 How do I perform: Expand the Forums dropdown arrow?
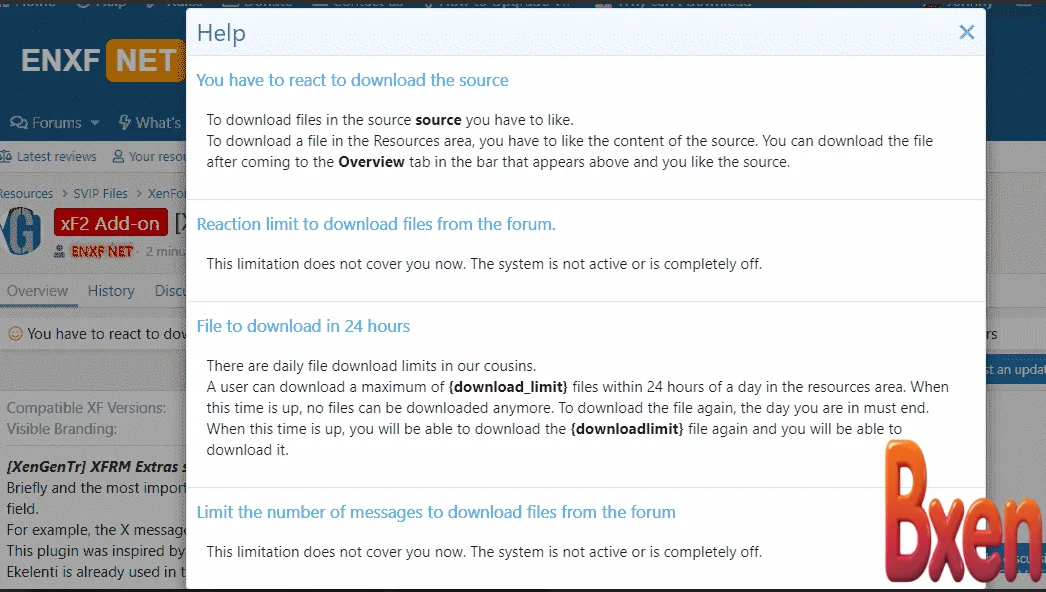click(x=95, y=123)
